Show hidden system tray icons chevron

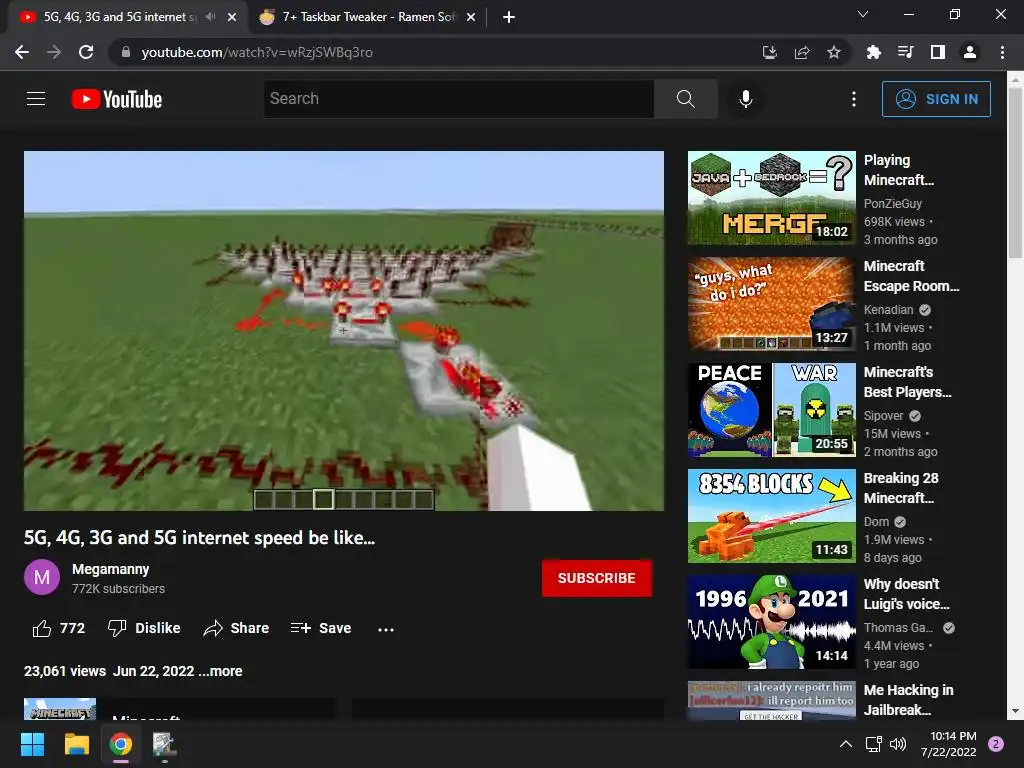coord(846,744)
